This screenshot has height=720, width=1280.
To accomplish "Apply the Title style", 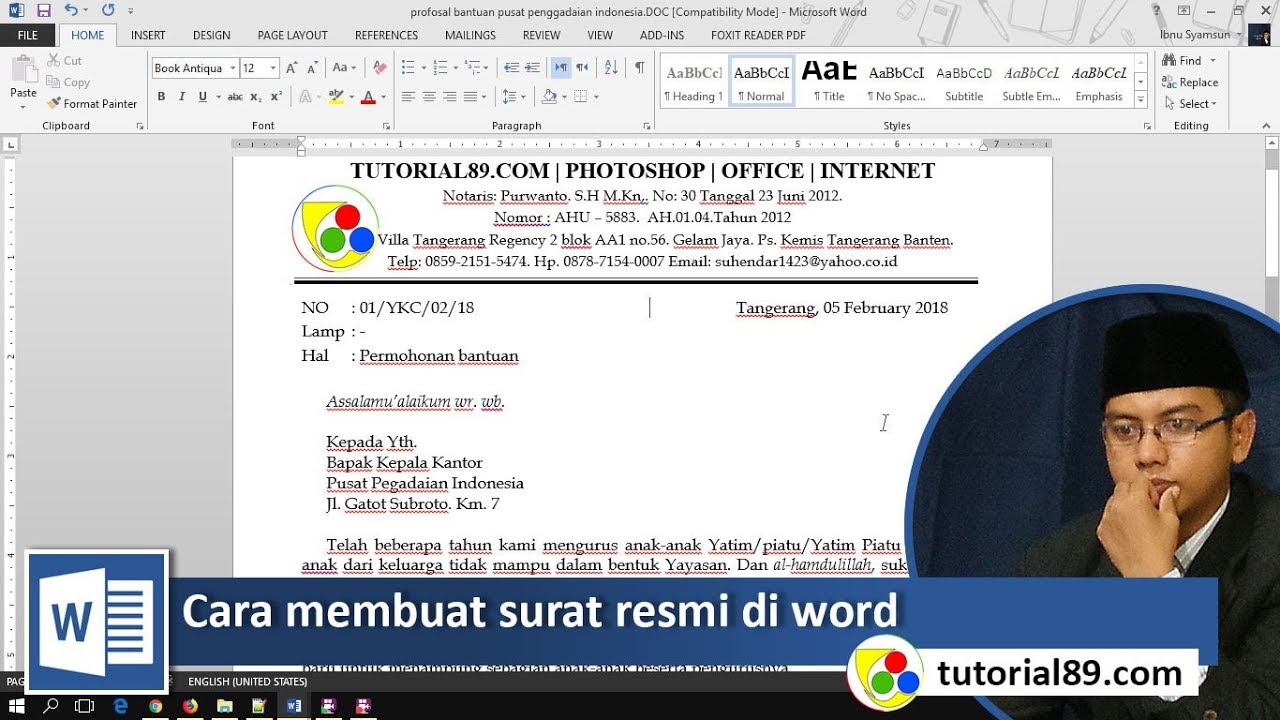I will point(829,82).
